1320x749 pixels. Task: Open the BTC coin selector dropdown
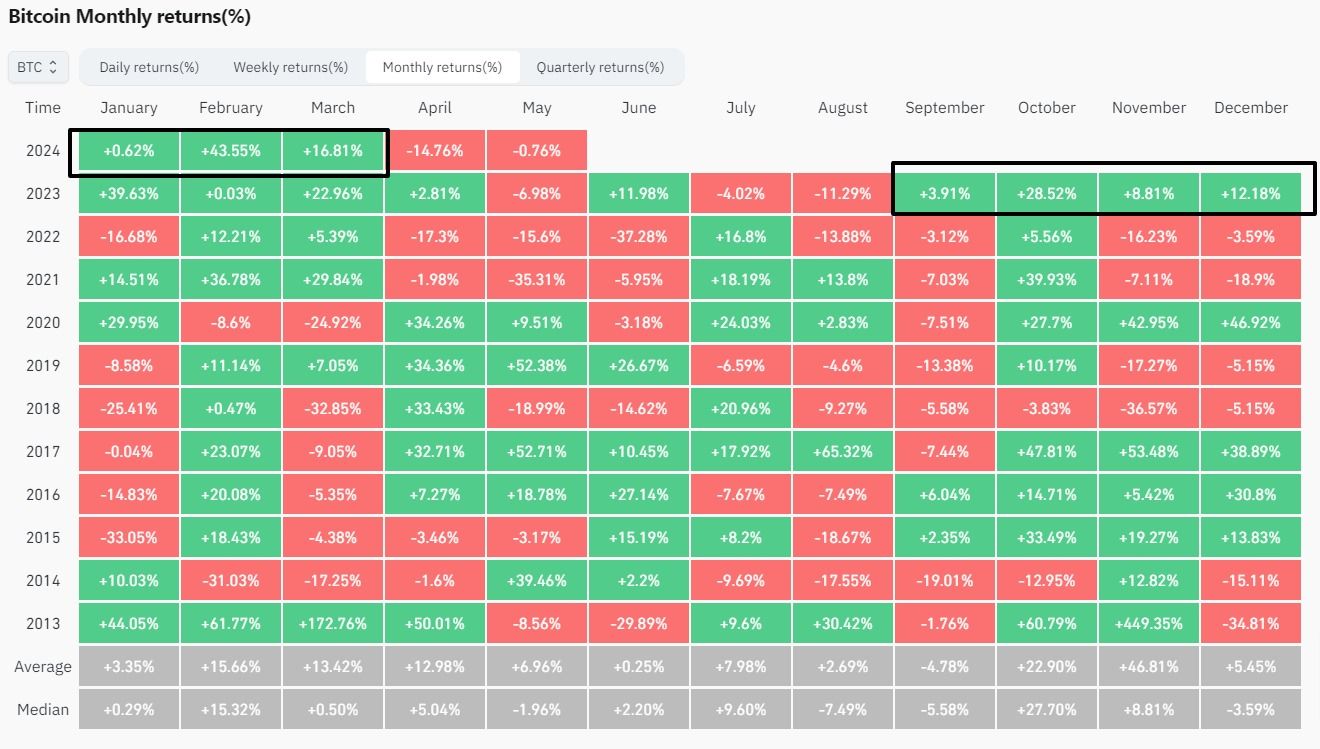[x=38, y=67]
